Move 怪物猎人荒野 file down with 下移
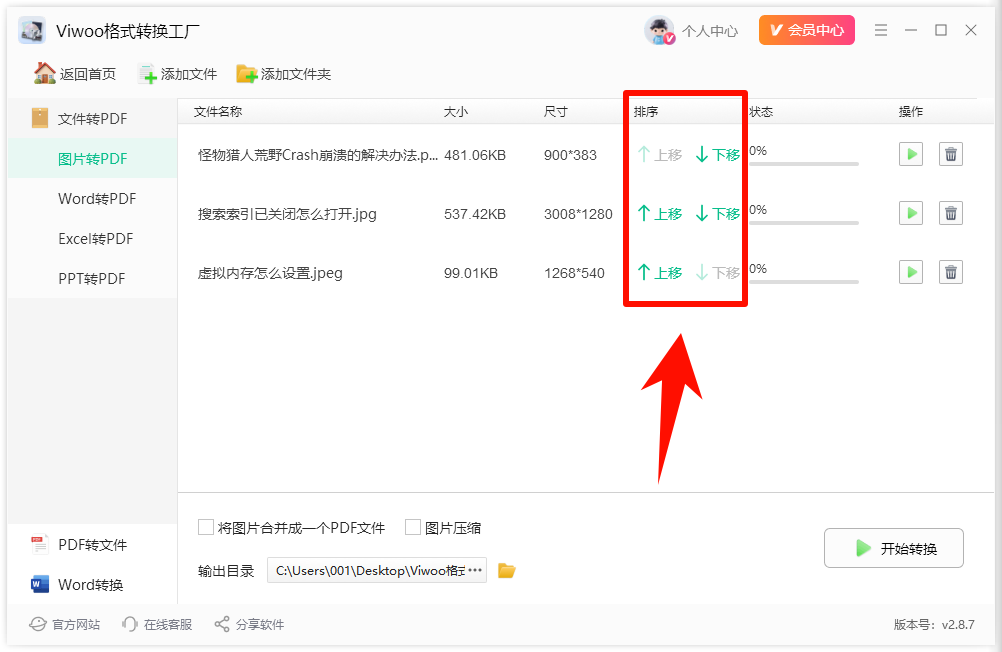 pos(718,155)
